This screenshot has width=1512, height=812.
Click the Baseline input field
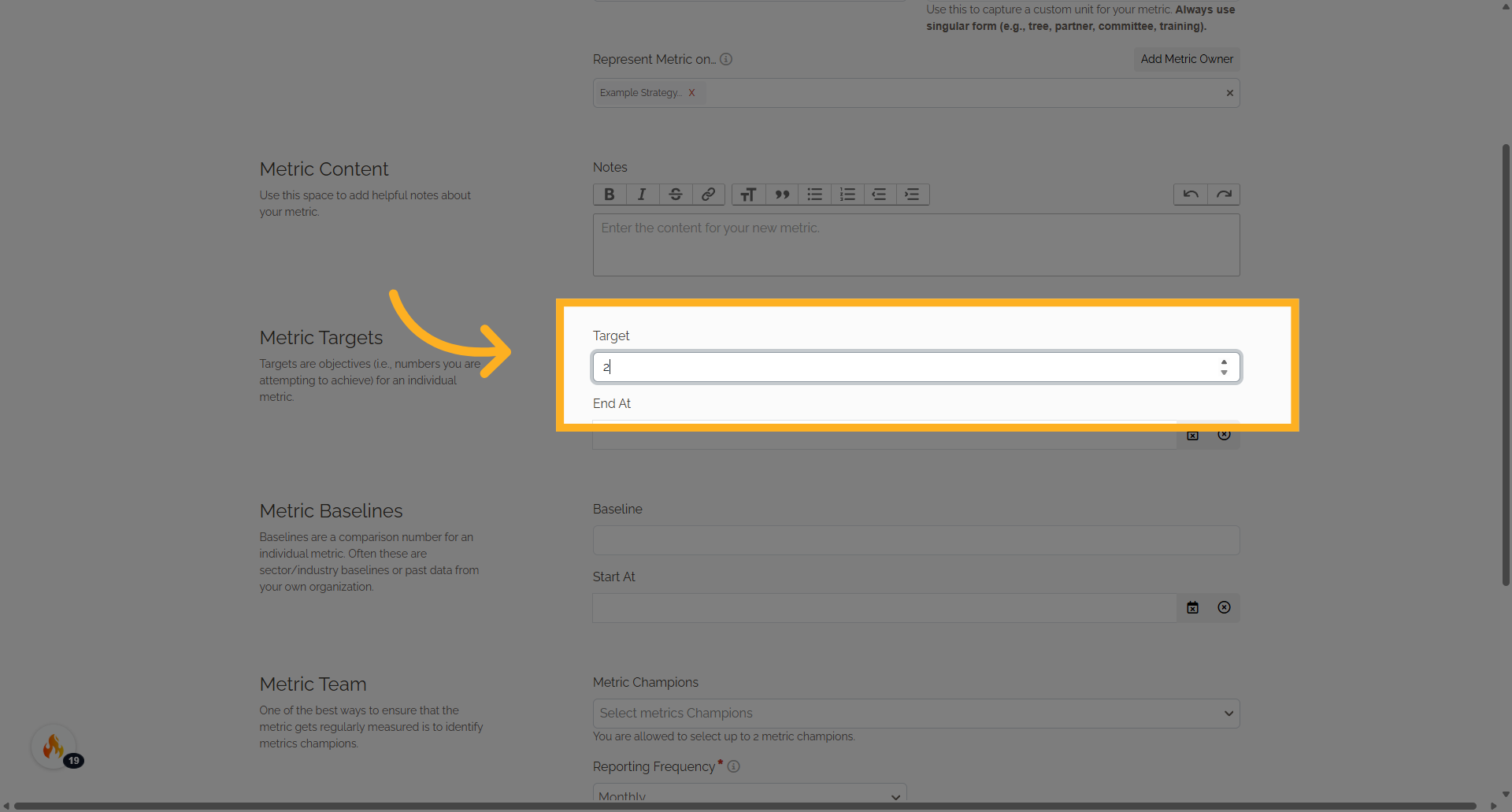(x=916, y=540)
